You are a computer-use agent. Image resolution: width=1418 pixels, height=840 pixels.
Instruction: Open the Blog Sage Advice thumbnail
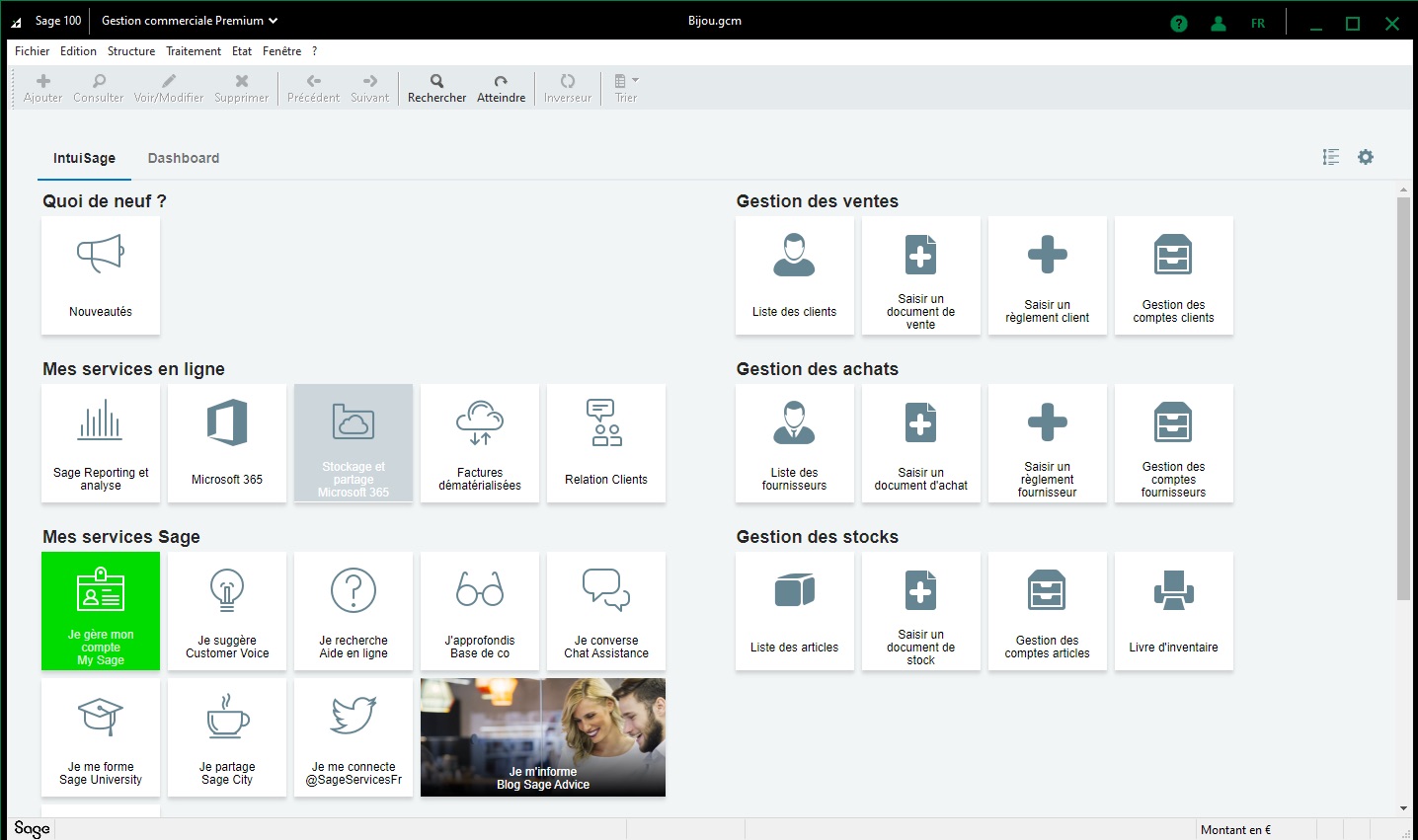[543, 737]
